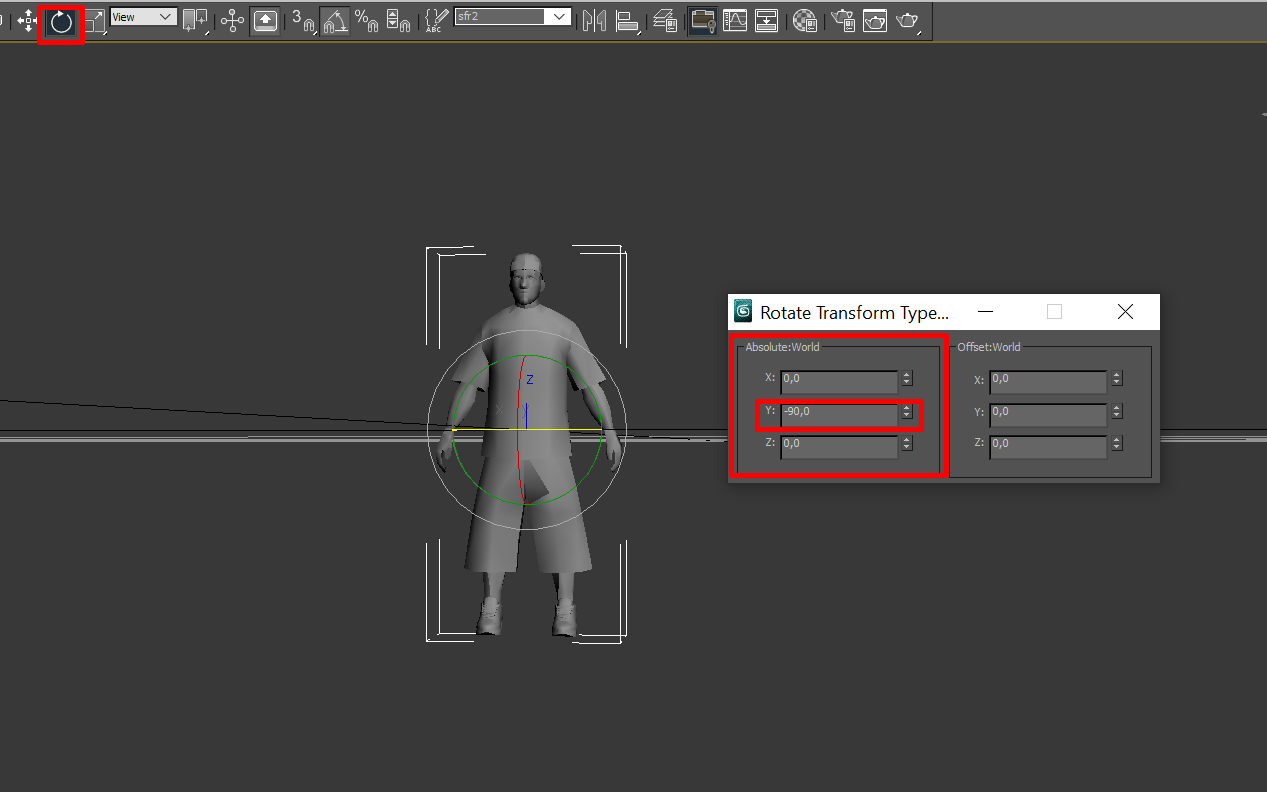This screenshot has height=792, width=1267.
Task: Activate the Select and Rotate tool
Action: tap(61, 21)
